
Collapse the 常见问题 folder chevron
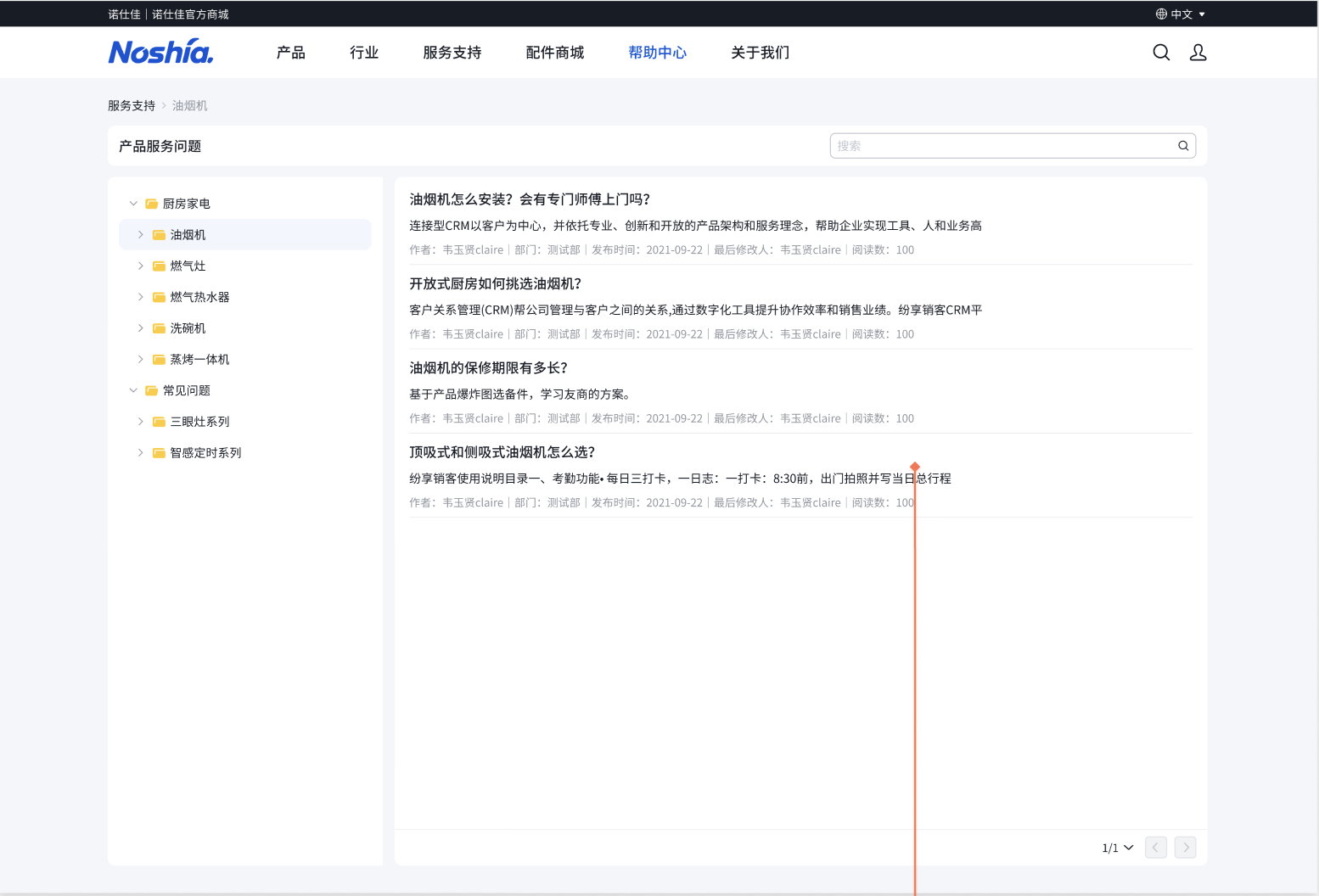pos(133,390)
